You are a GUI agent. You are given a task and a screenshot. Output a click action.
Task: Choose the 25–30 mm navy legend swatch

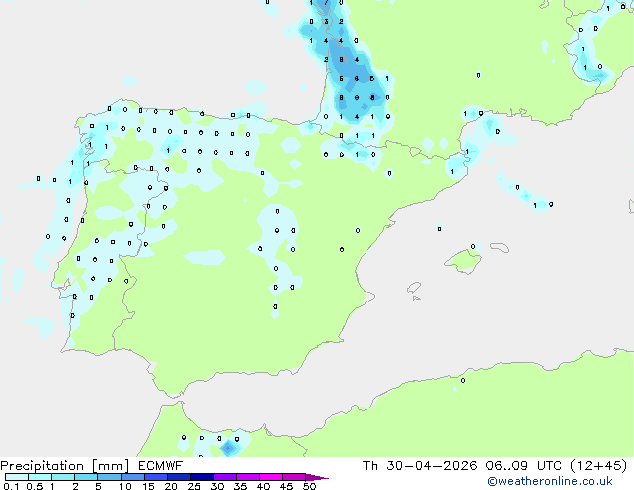coord(201,477)
